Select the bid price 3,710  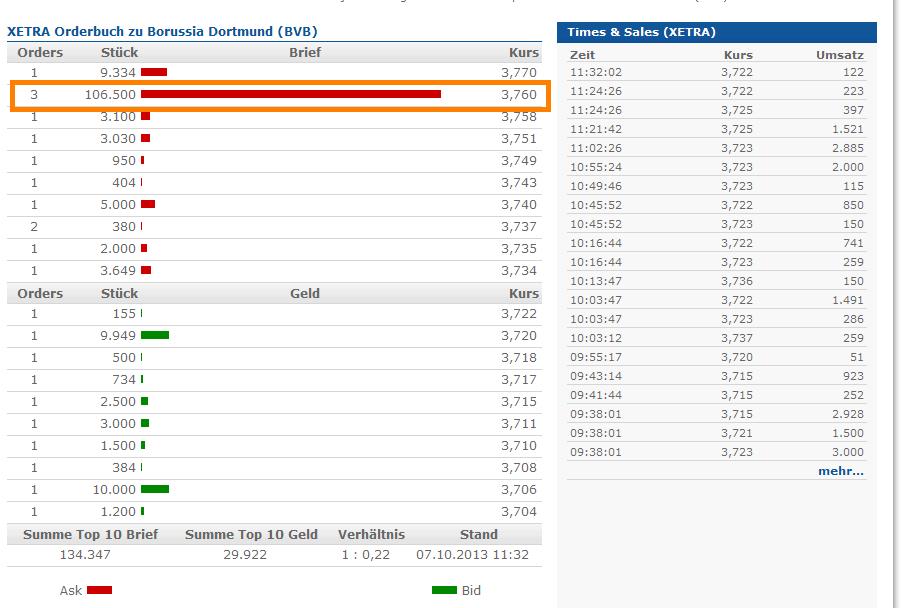519,445
